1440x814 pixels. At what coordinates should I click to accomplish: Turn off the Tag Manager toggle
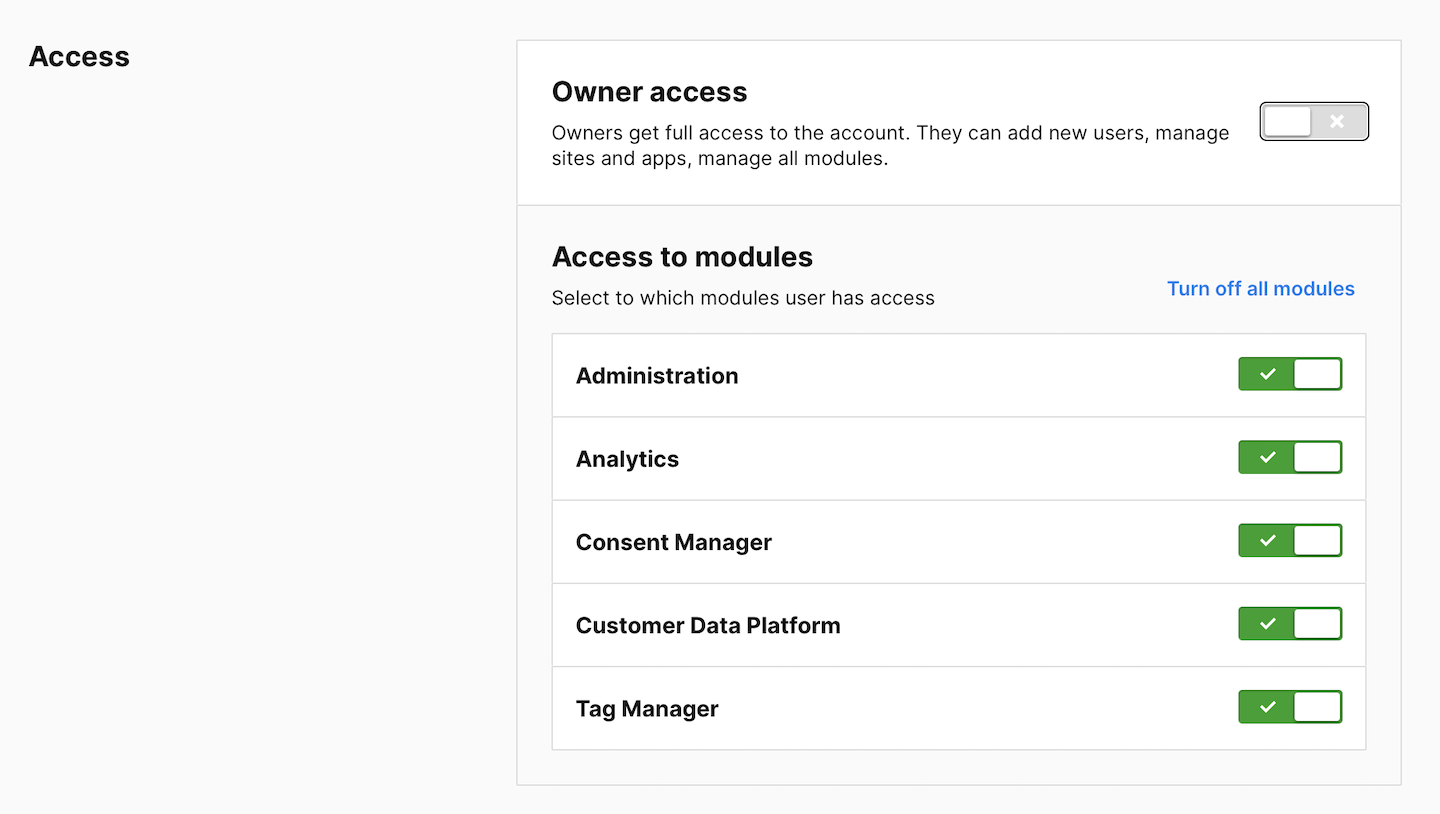pyautogui.click(x=1290, y=707)
